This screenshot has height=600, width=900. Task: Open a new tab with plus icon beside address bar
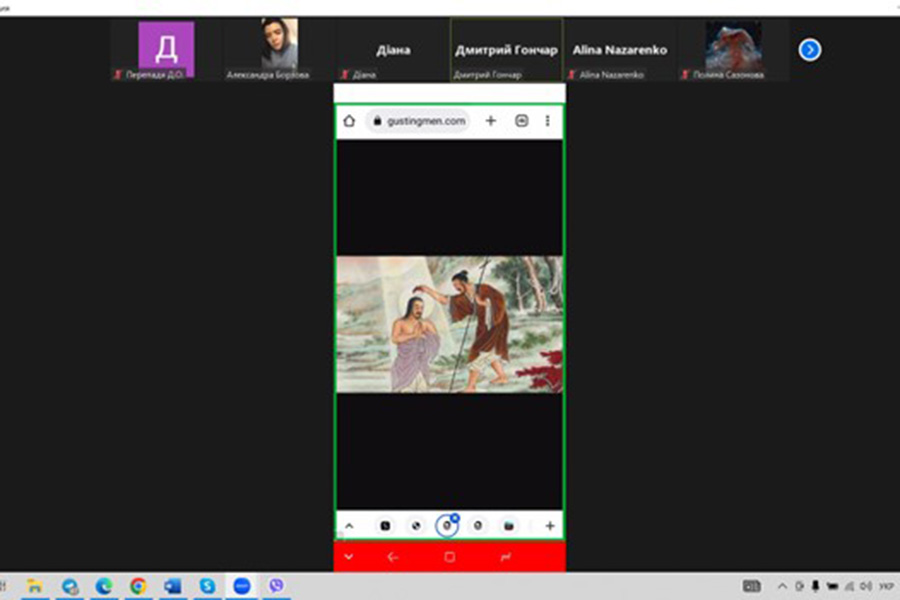(490, 121)
